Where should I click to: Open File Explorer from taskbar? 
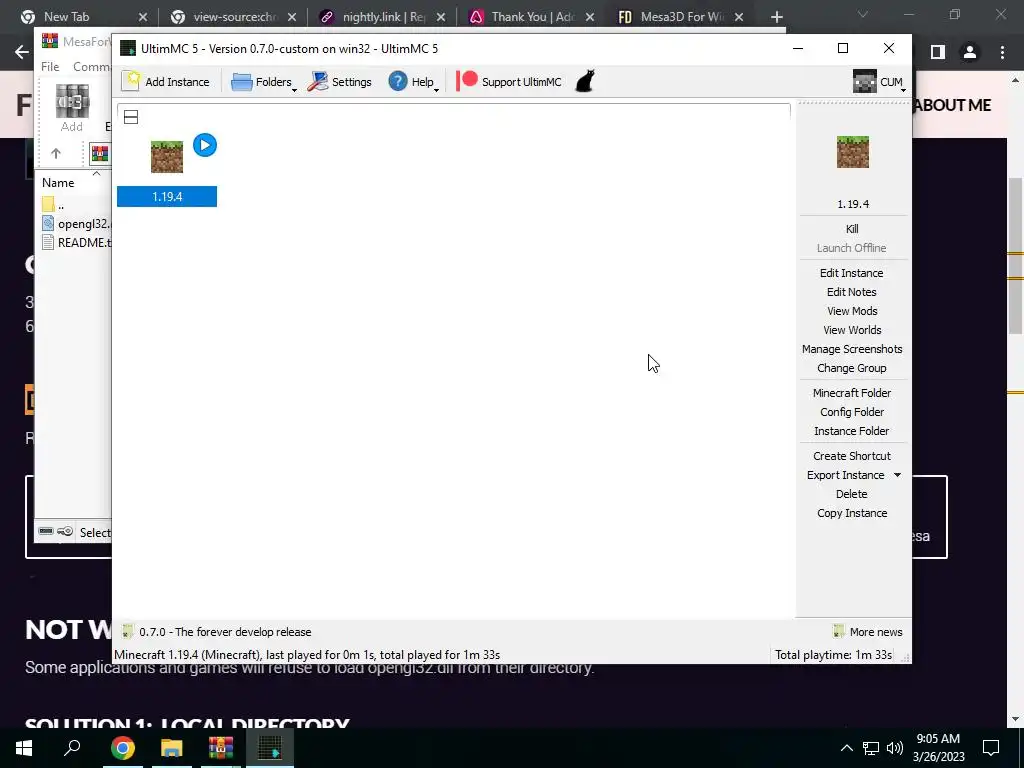[171, 748]
